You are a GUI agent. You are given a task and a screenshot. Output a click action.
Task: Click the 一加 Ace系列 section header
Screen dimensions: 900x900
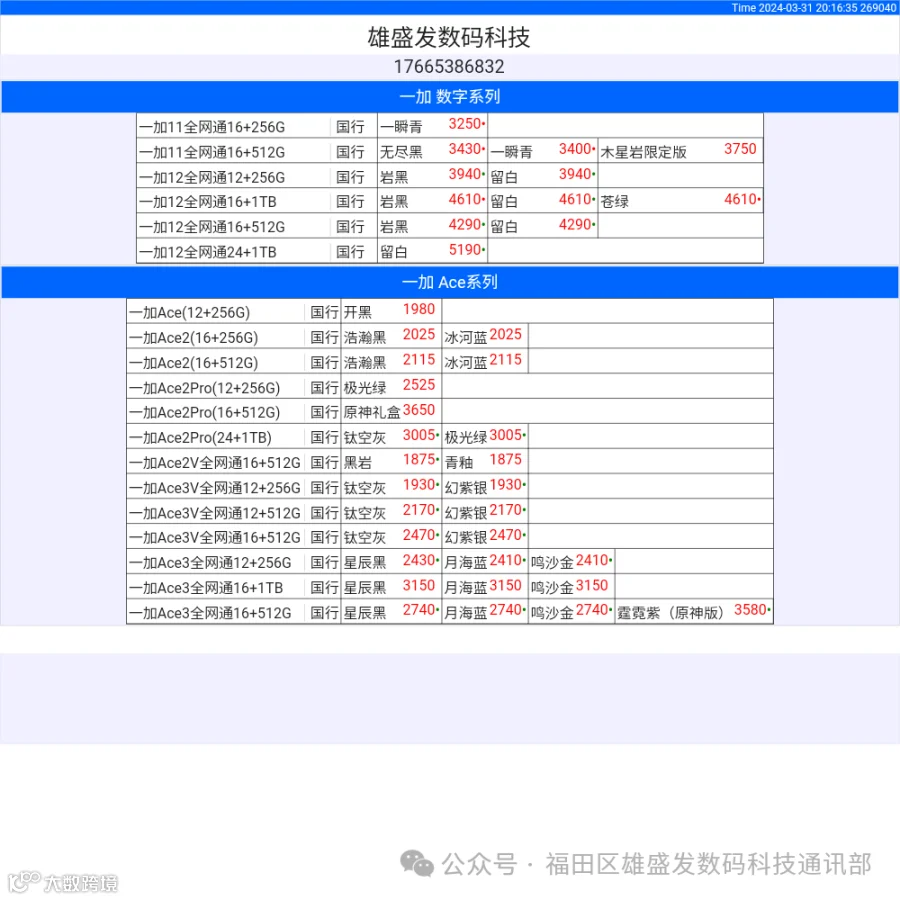pyautogui.click(x=450, y=282)
